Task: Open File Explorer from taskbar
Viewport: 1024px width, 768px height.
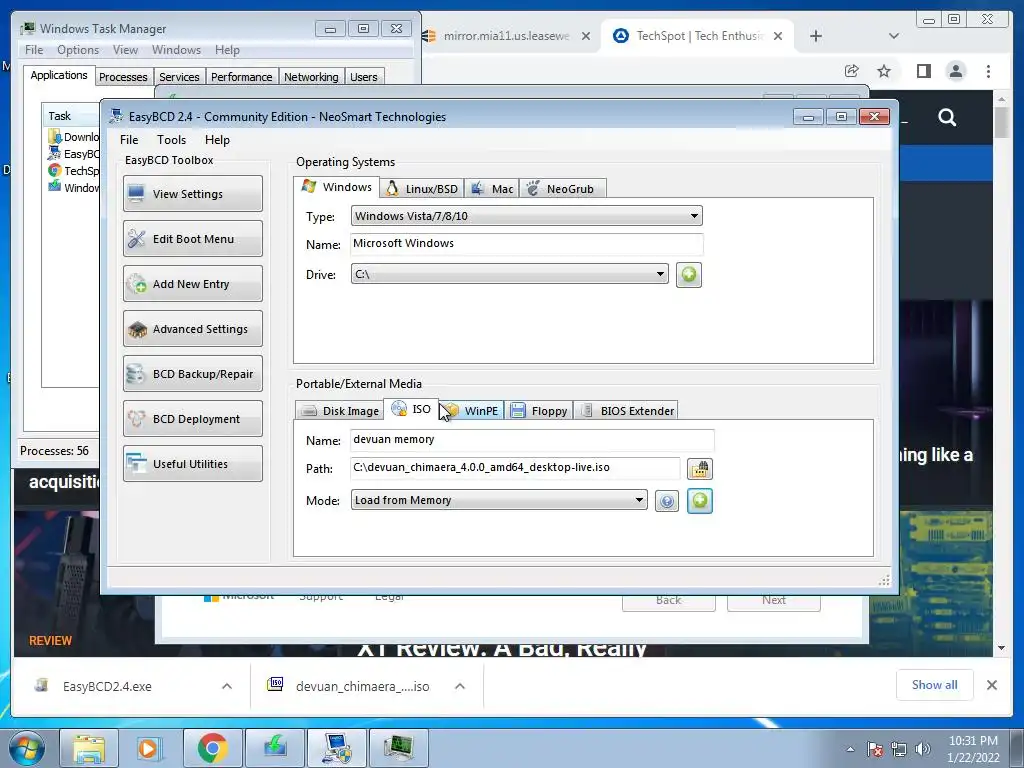Action: pyautogui.click(x=89, y=748)
